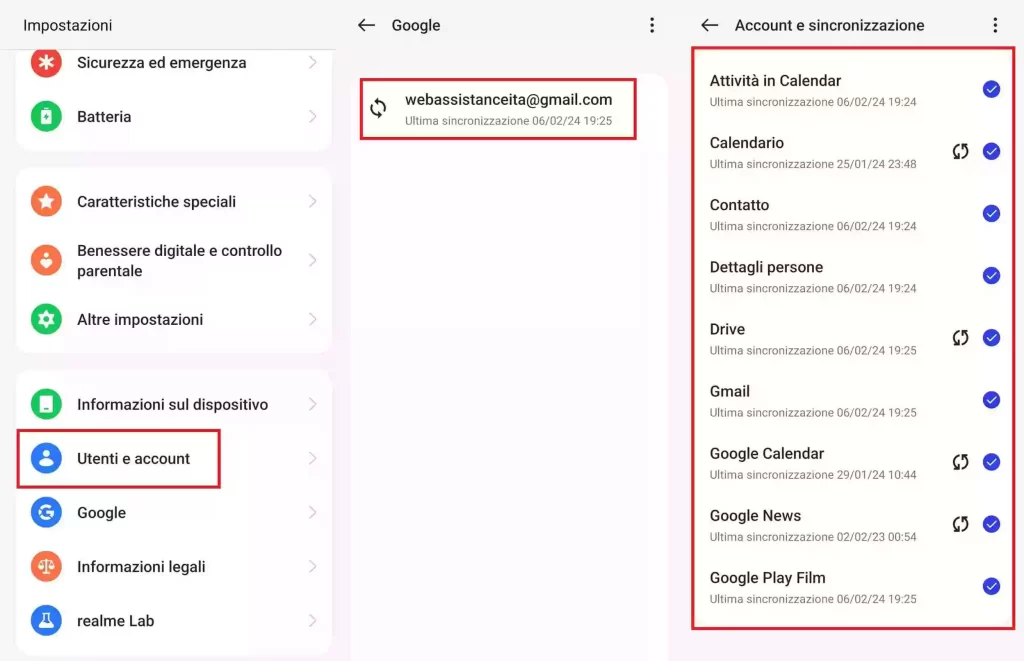Open realme Lab settings
Screen dimensions: 1024x661
[174, 621]
